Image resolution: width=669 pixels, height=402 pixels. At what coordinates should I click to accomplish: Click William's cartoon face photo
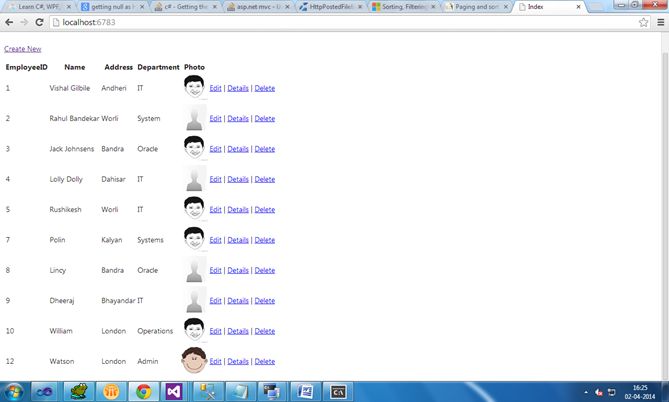tap(194, 329)
